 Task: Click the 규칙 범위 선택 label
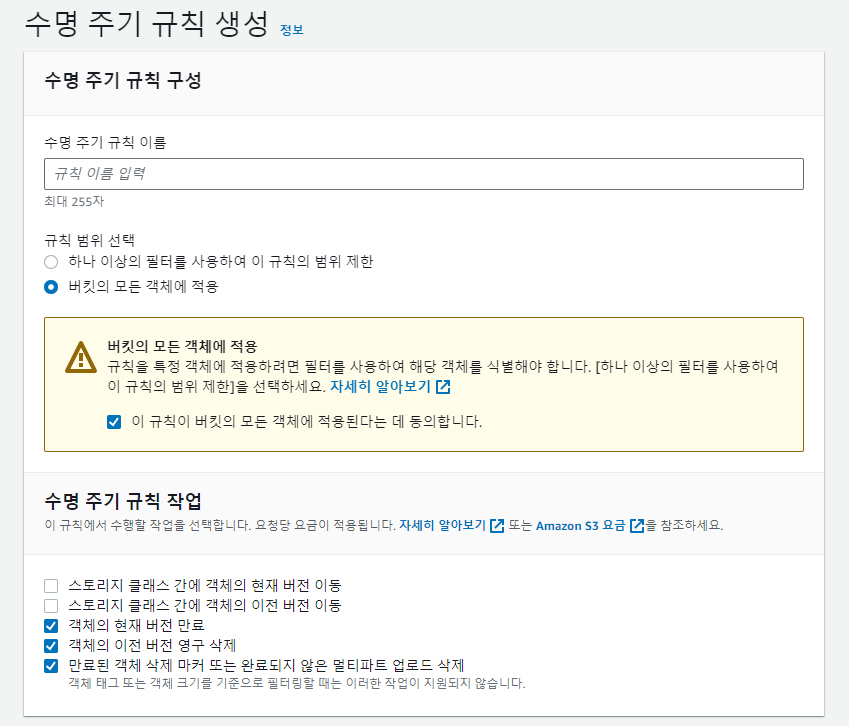point(89,240)
